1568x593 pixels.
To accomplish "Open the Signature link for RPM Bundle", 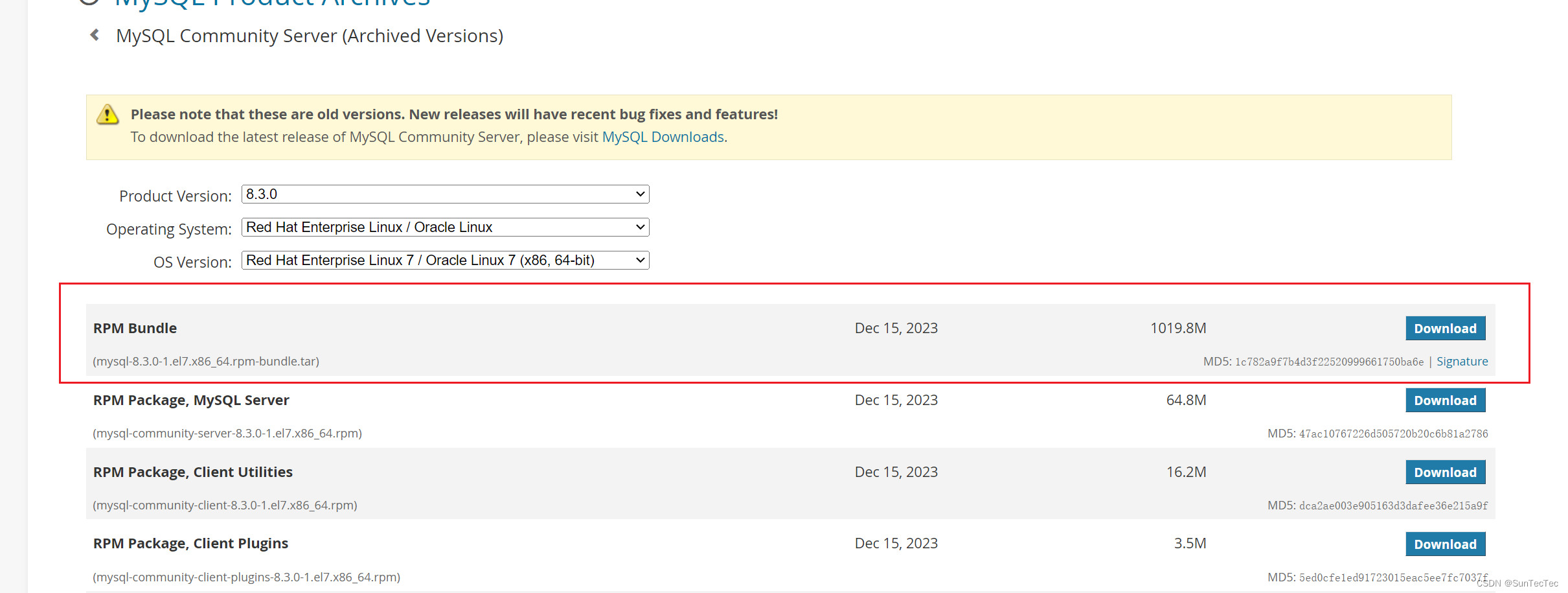I will pos(1462,362).
